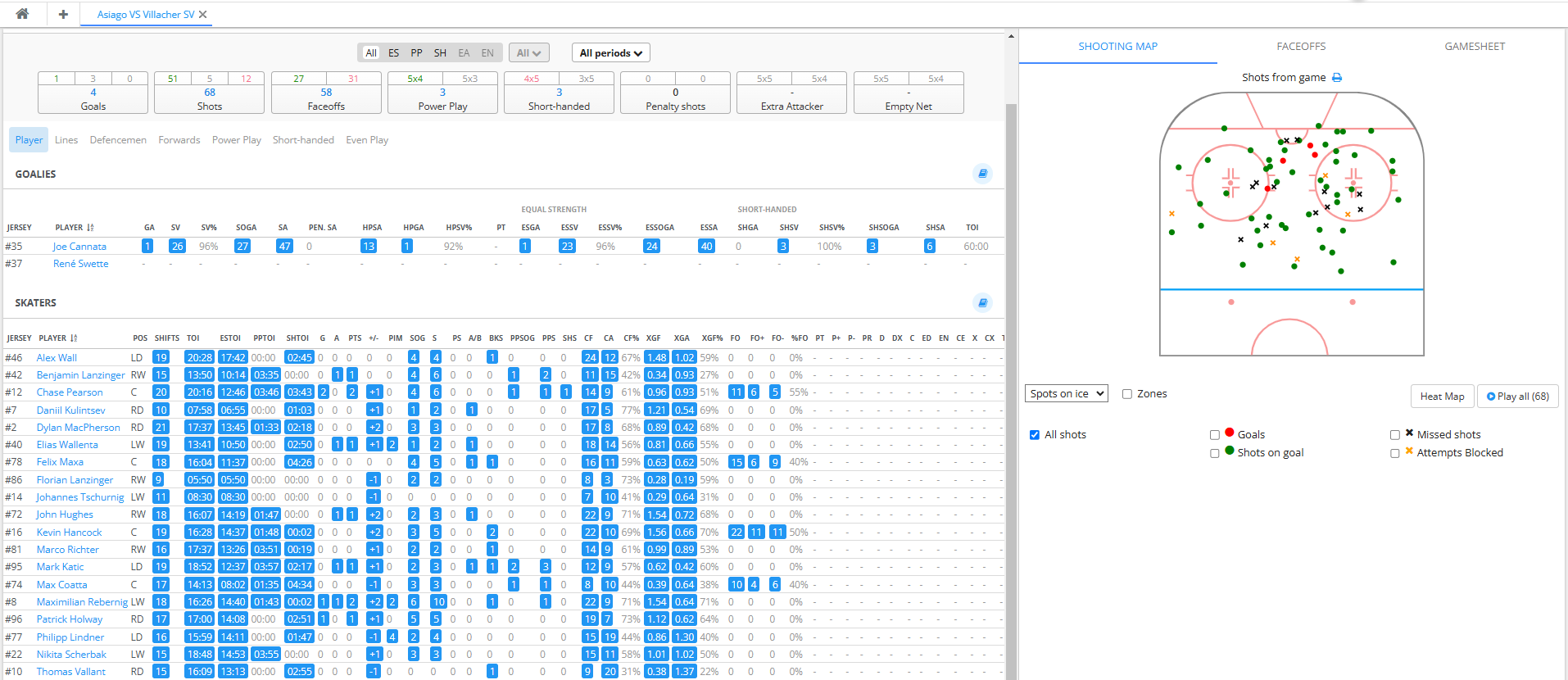Select the EA strength filter

464,53
